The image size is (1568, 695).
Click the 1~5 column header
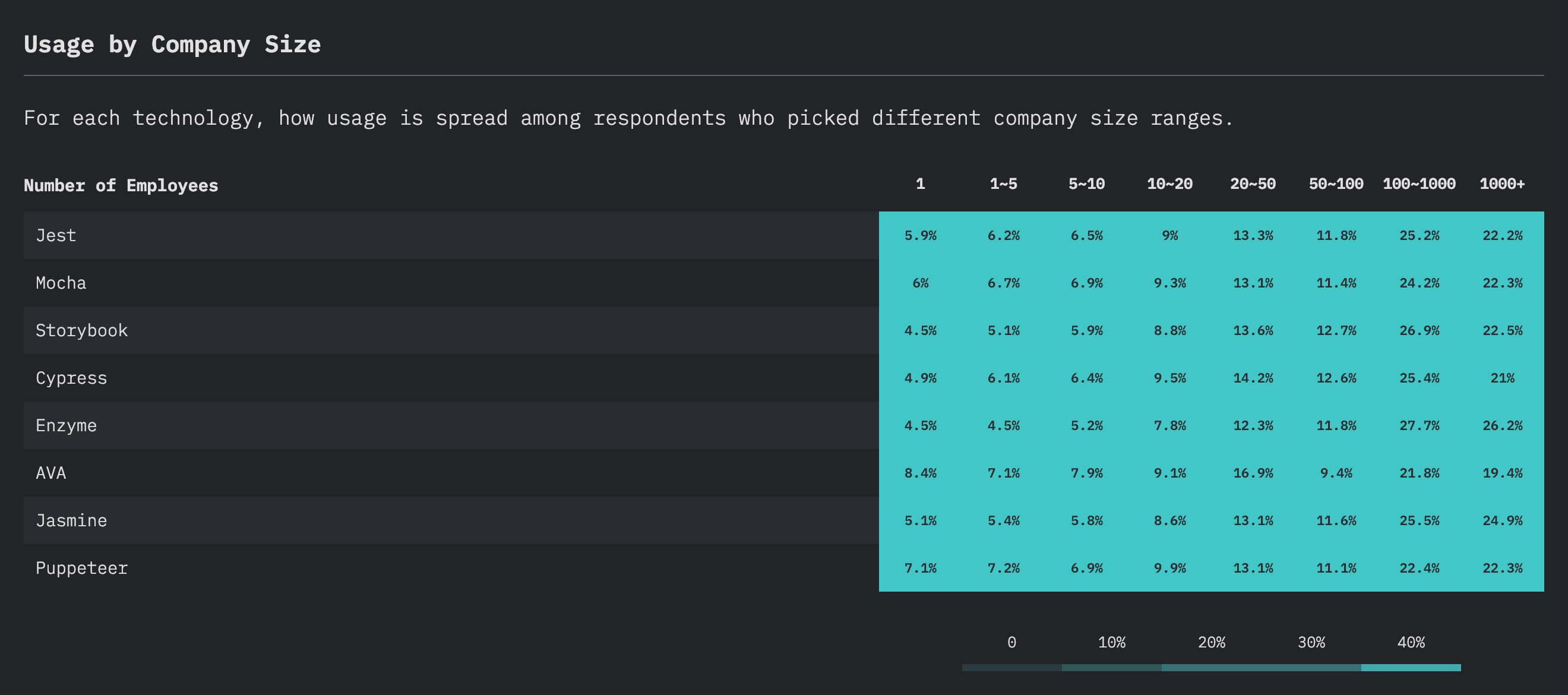(1003, 184)
